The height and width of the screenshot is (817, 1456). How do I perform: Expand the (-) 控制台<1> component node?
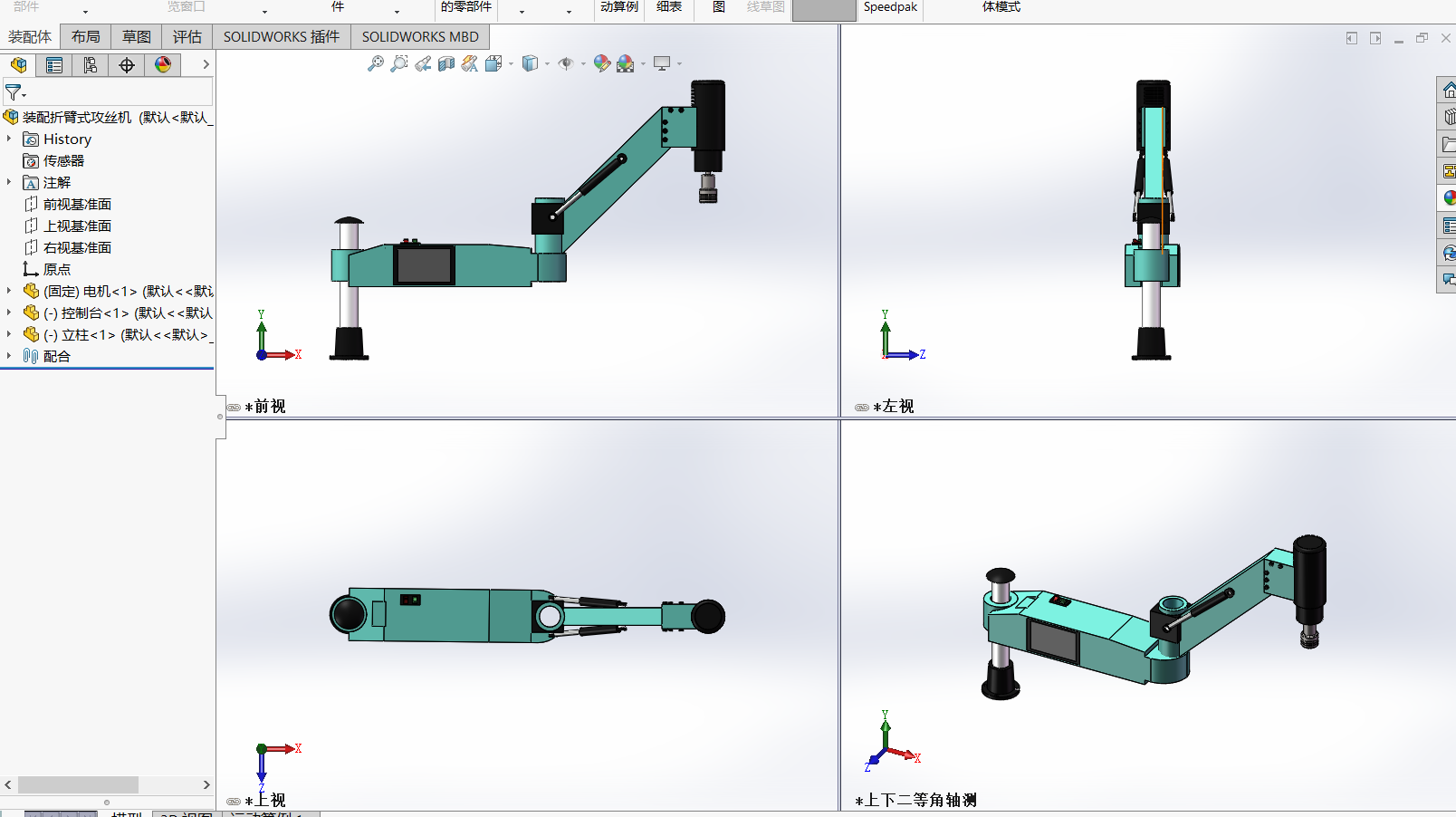coord(9,312)
